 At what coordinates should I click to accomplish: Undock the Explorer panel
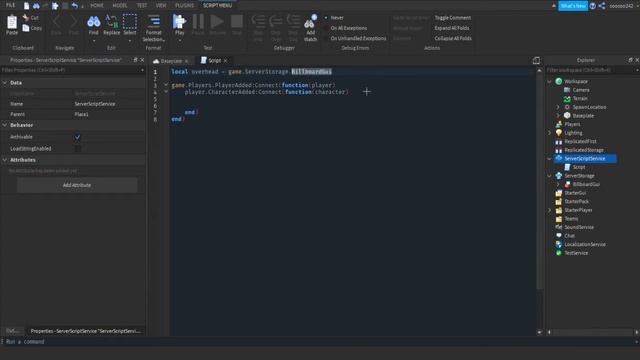click(631, 60)
